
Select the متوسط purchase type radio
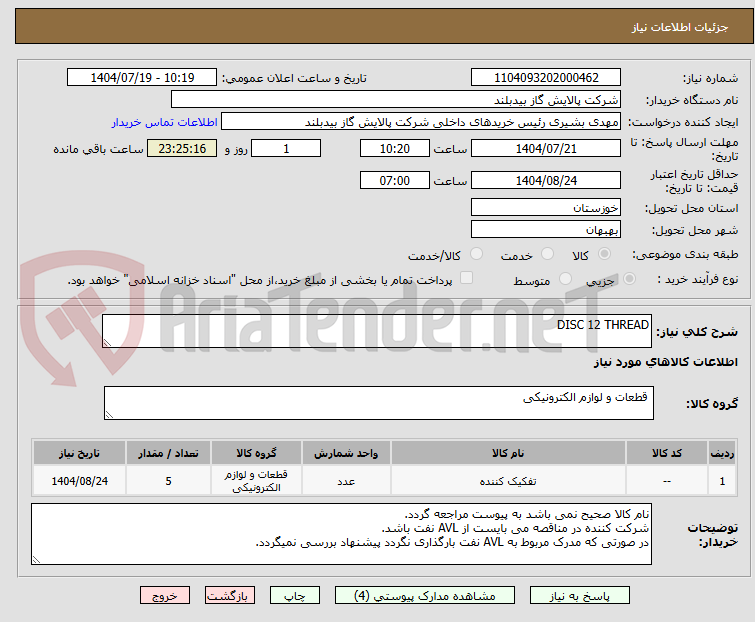pos(565,279)
